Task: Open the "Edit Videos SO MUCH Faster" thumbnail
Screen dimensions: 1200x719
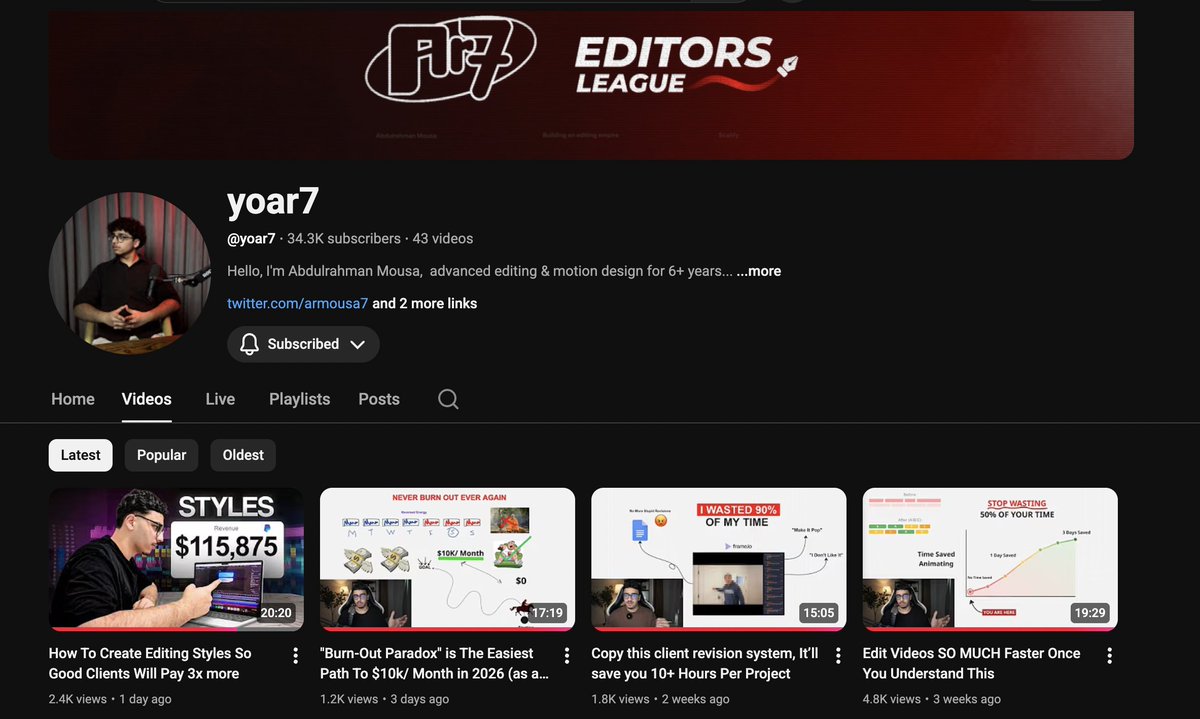Action: click(x=989, y=558)
